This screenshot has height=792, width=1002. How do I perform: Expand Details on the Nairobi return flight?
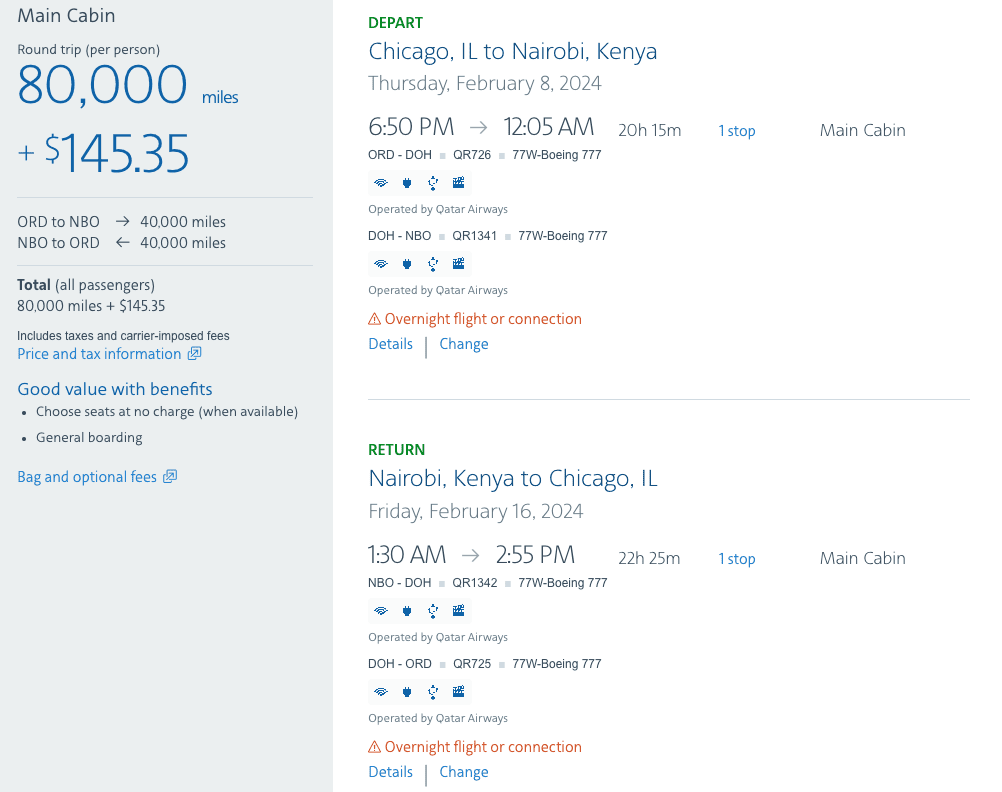coord(390,771)
